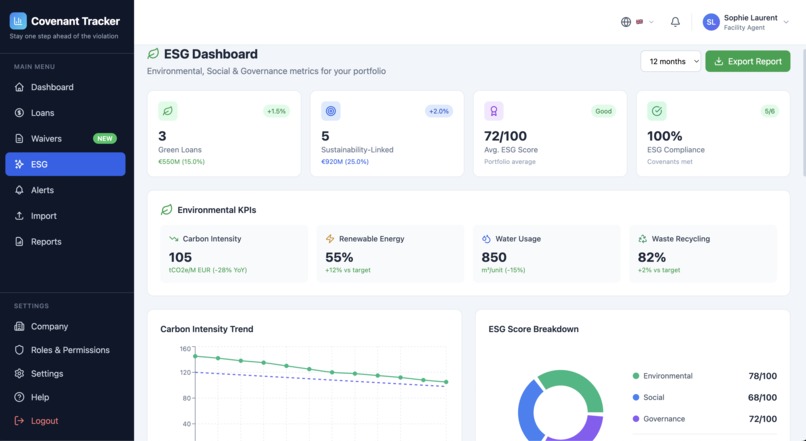Screen dimensions: 806x441
Task: Click the Sustainability-Linked target icon
Action: (331, 111)
